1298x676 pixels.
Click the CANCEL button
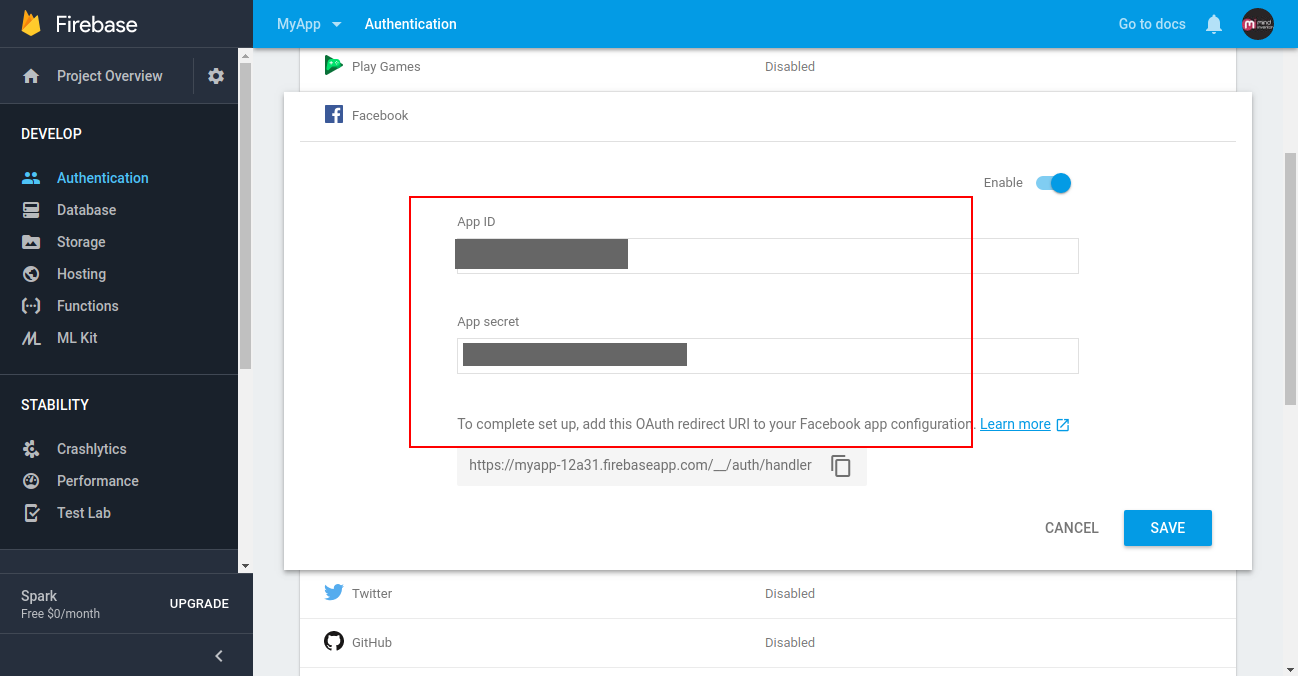coord(1071,528)
